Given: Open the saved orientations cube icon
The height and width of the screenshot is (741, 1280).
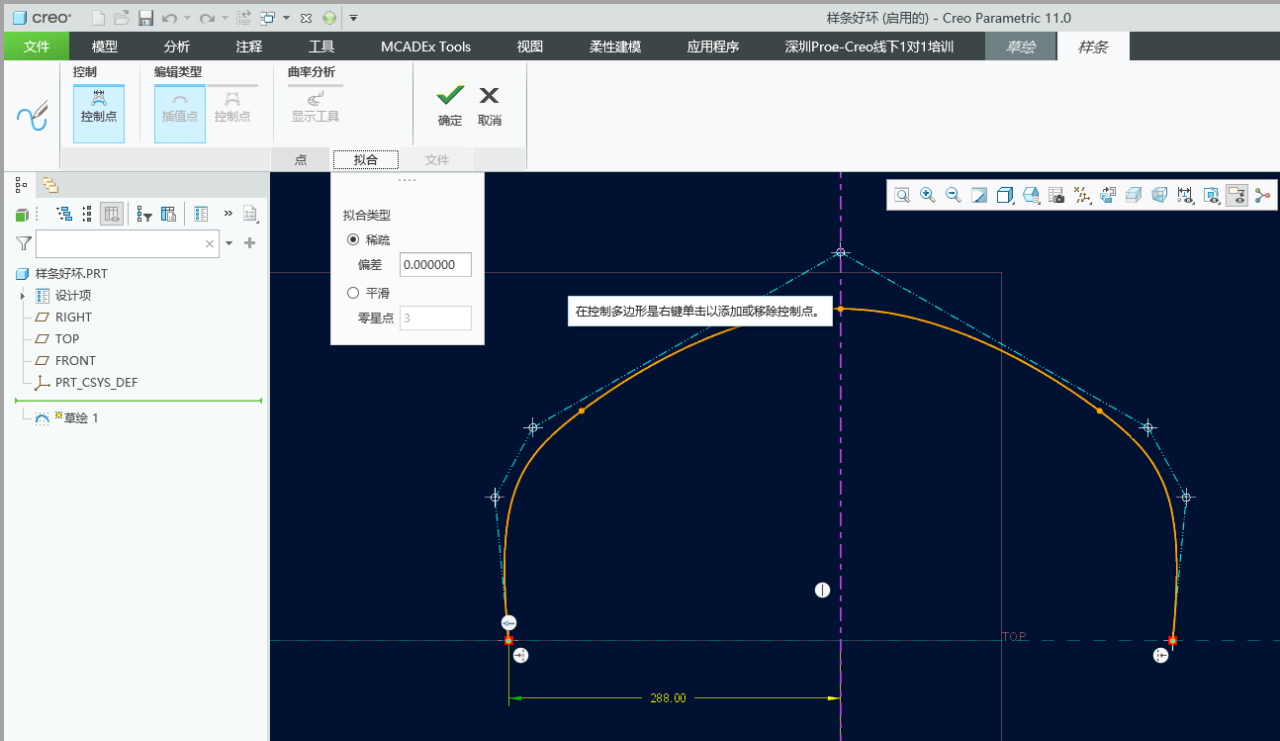Looking at the screenshot, I should click(x=1031, y=195).
